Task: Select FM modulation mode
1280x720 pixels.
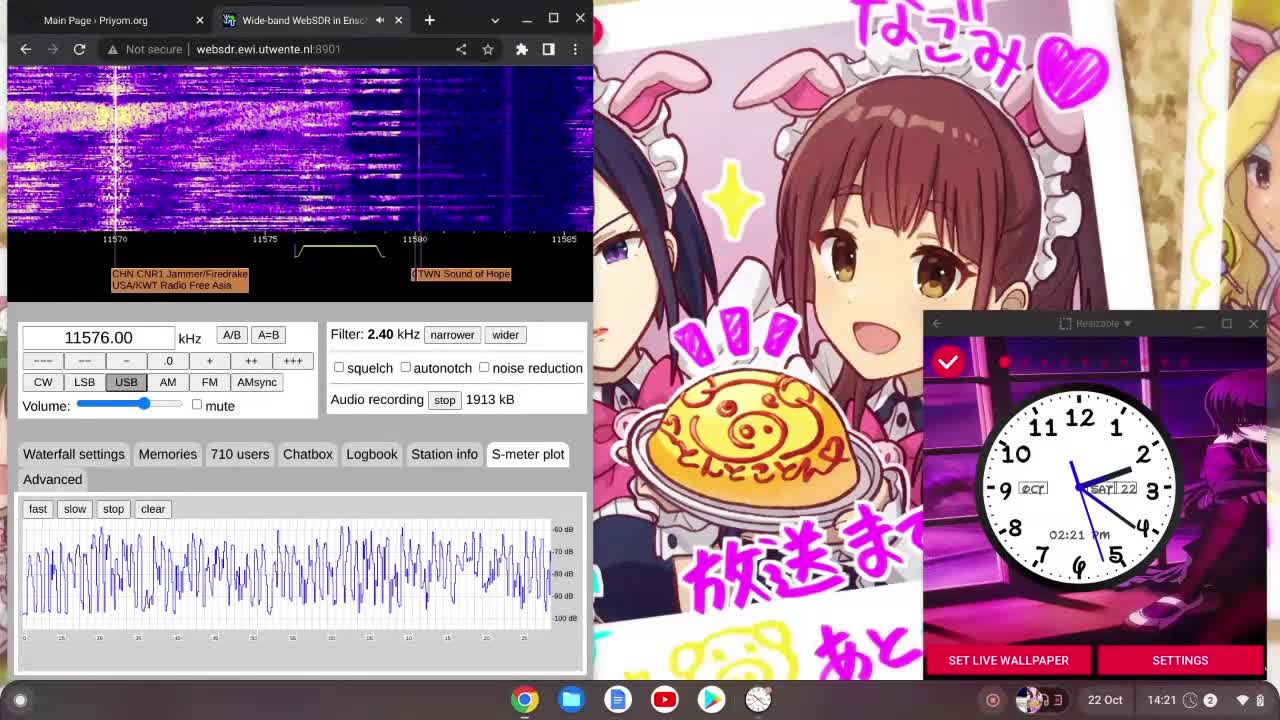Action: [209, 382]
